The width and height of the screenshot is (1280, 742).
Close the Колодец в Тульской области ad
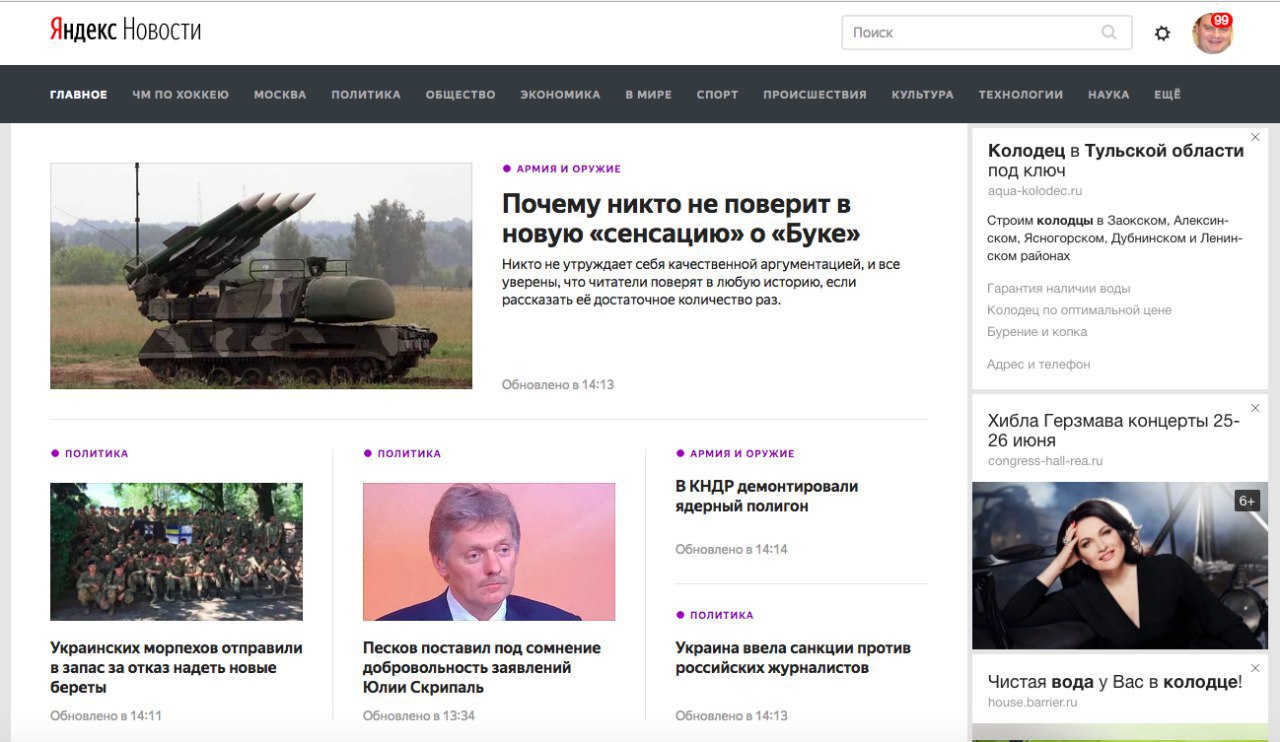(x=1256, y=137)
